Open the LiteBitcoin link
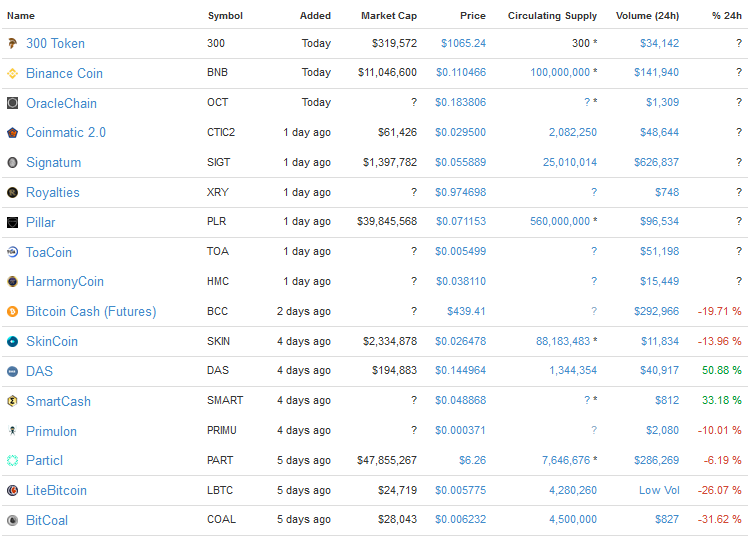752x537 pixels. [56, 490]
